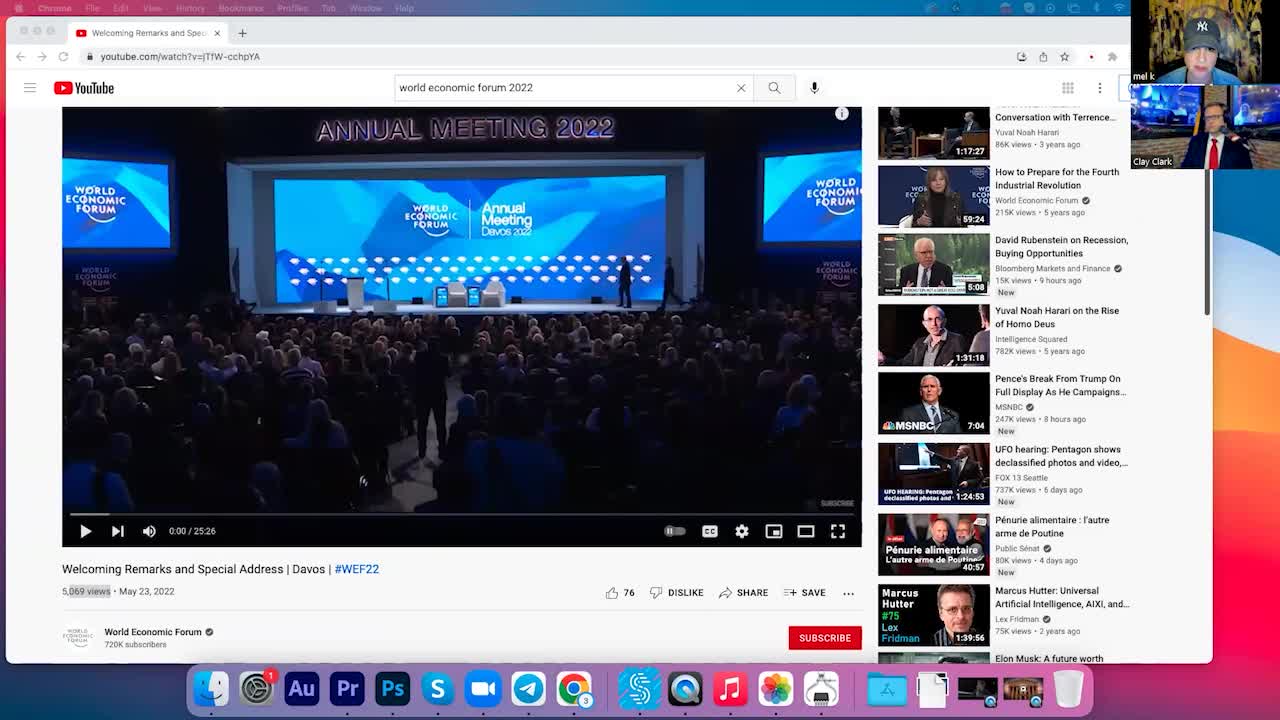Image resolution: width=1280 pixels, height=720 pixels.
Task: Open the Chrome Edit menu
Action: tap(121, 8)
